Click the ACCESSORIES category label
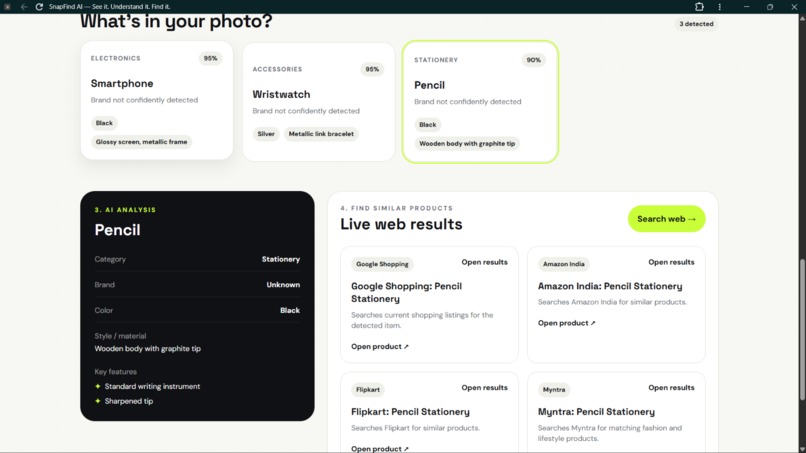This screenshot has width=806, height=453. [x=277, y=69]
